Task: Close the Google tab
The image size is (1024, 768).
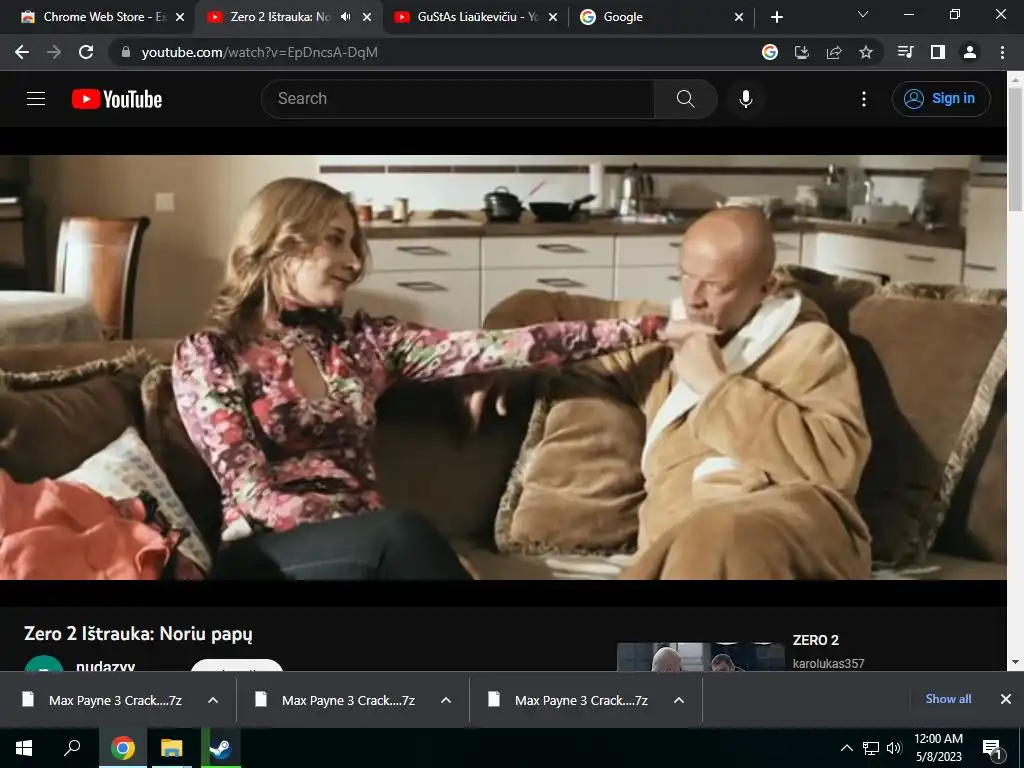Action: click(739, 17)
